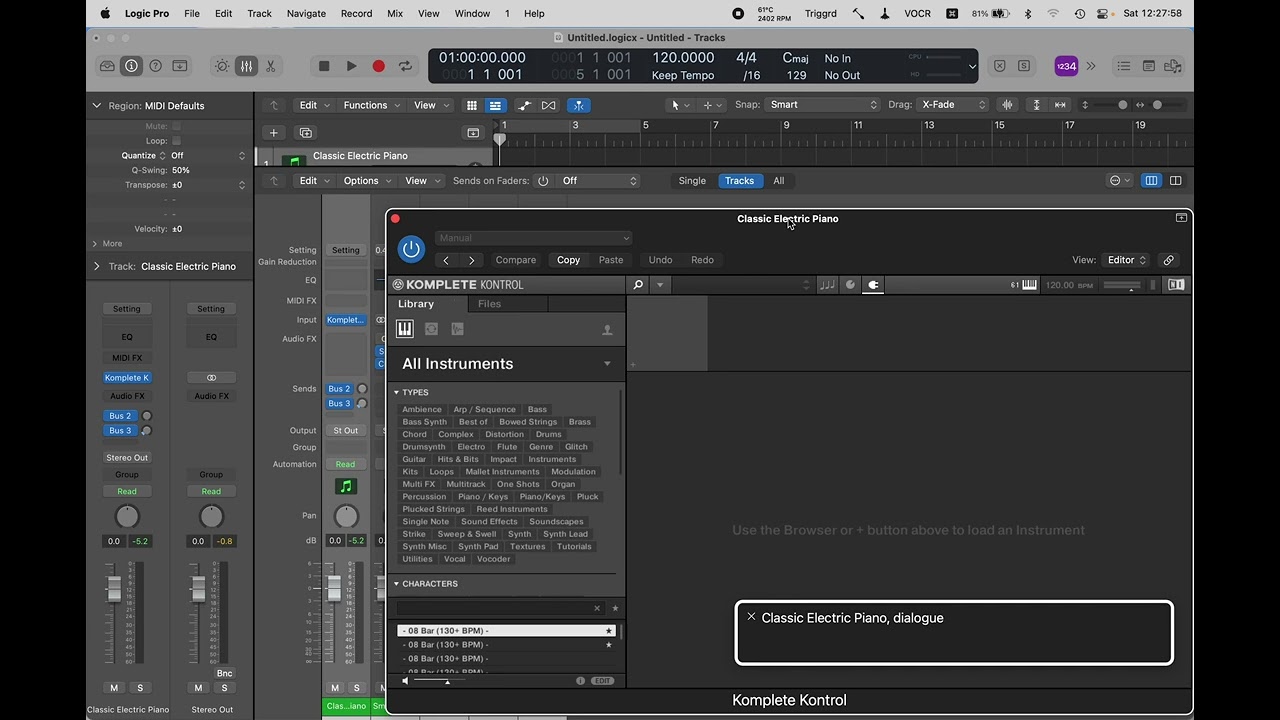The image size is (1280, 720).
Task: Switch to the Files tab in browser
Action: 489,304
